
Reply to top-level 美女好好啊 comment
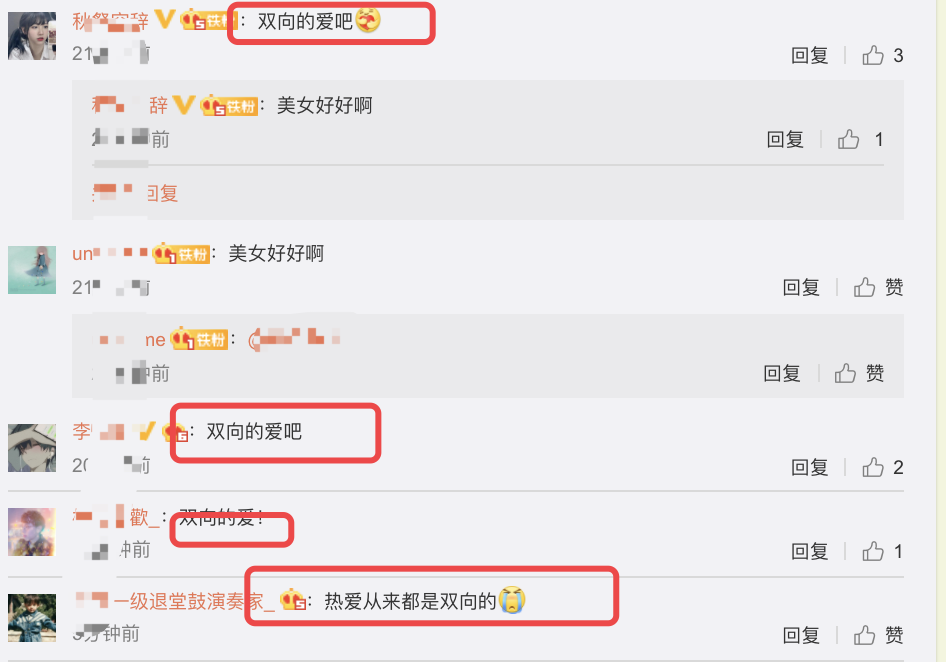pos(801,287)
